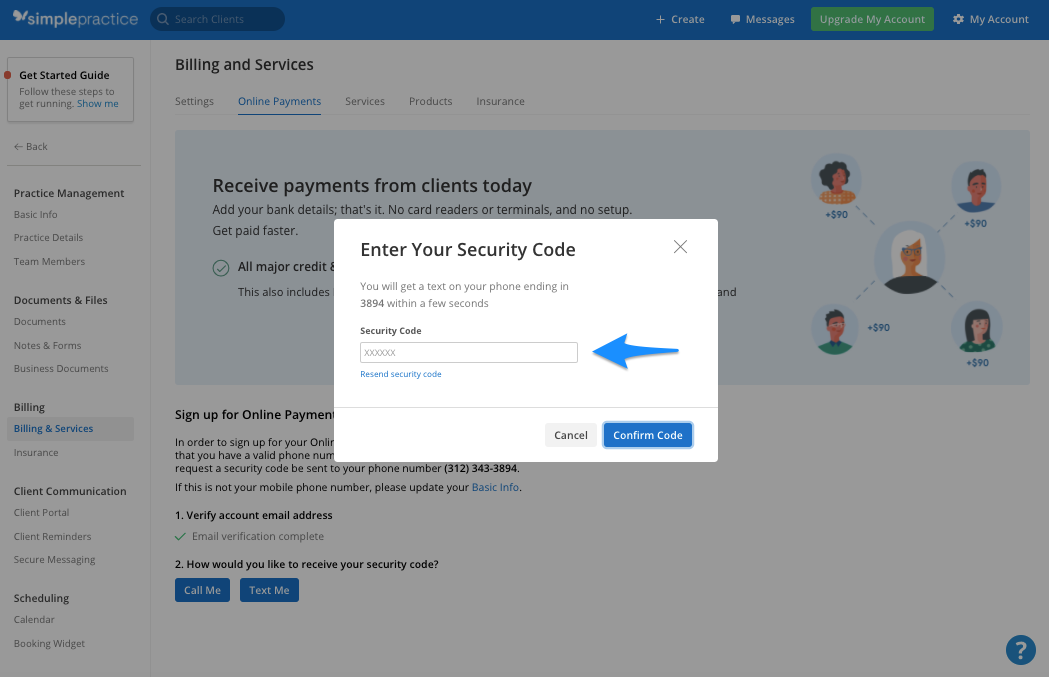Click the checkmark beside All major credit
The width and height of the screenshot is (1049, 677).
click(221, 267)
